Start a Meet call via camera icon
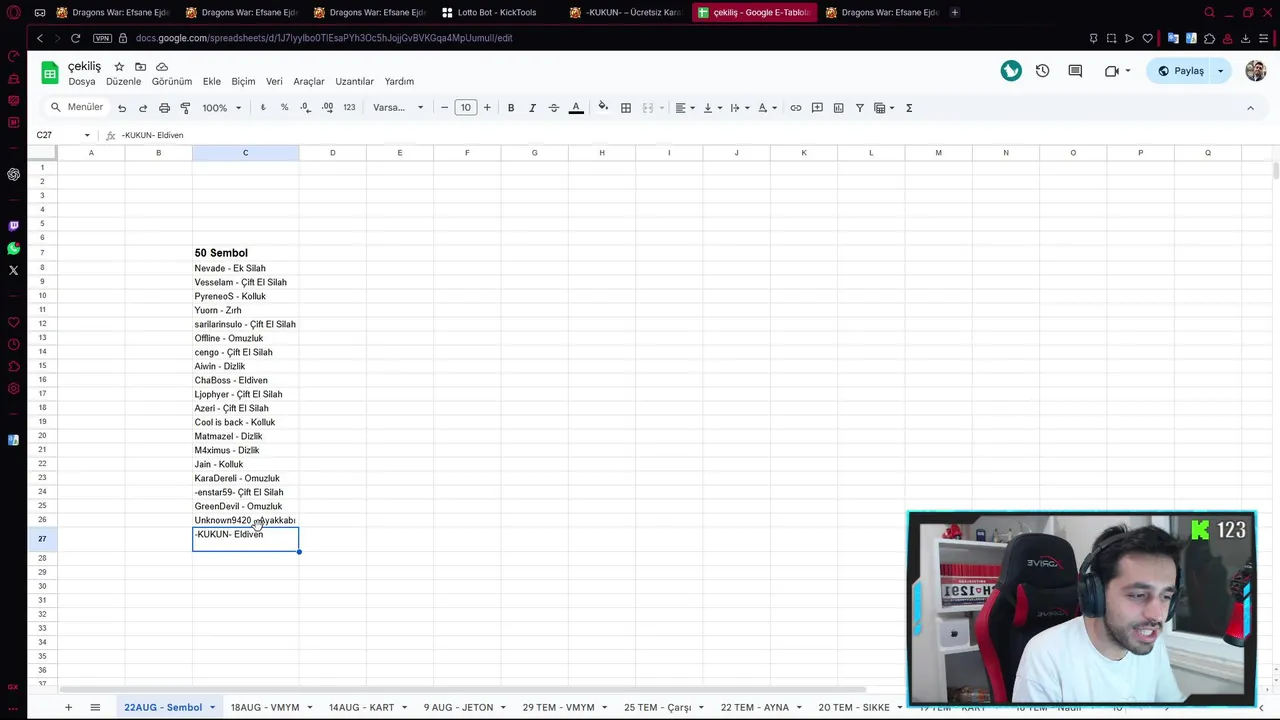The width and height of the screenshot is (1280, 720). (1112, 71)
